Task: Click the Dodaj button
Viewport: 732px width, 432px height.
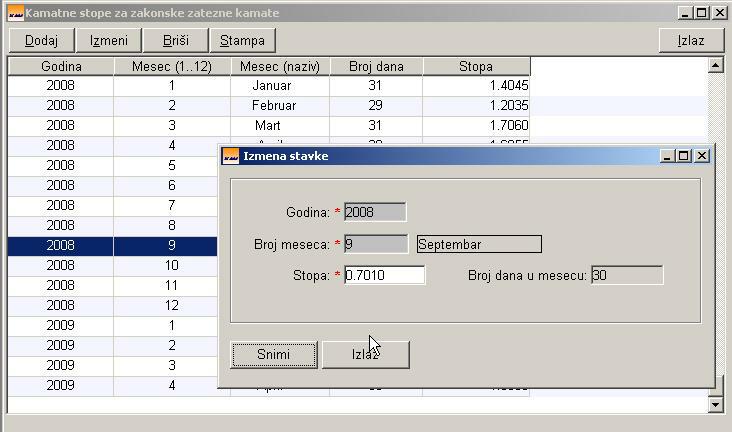Action: pos(42,41)
